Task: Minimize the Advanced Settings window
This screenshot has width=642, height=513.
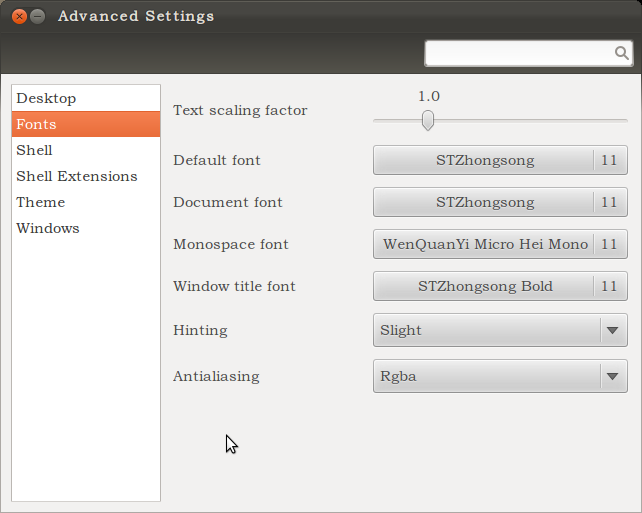Action: pos(38,16)
